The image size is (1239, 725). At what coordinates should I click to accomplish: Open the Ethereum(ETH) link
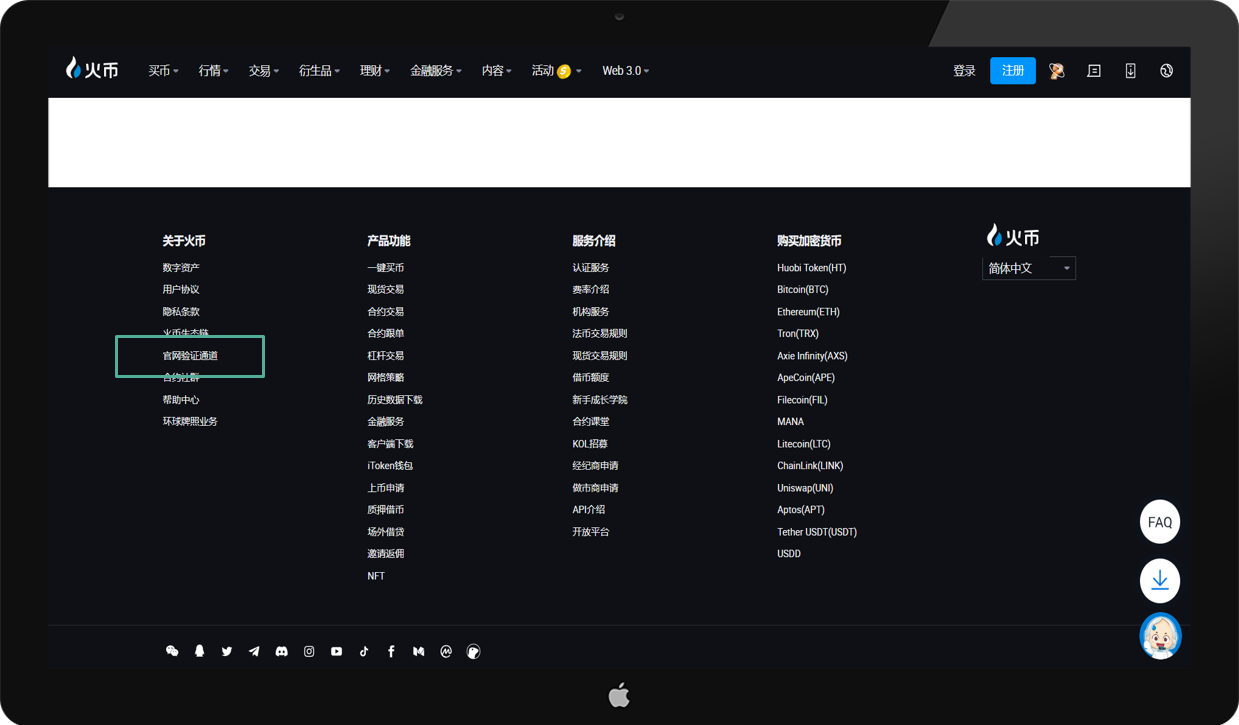click(x=808, y=312)
